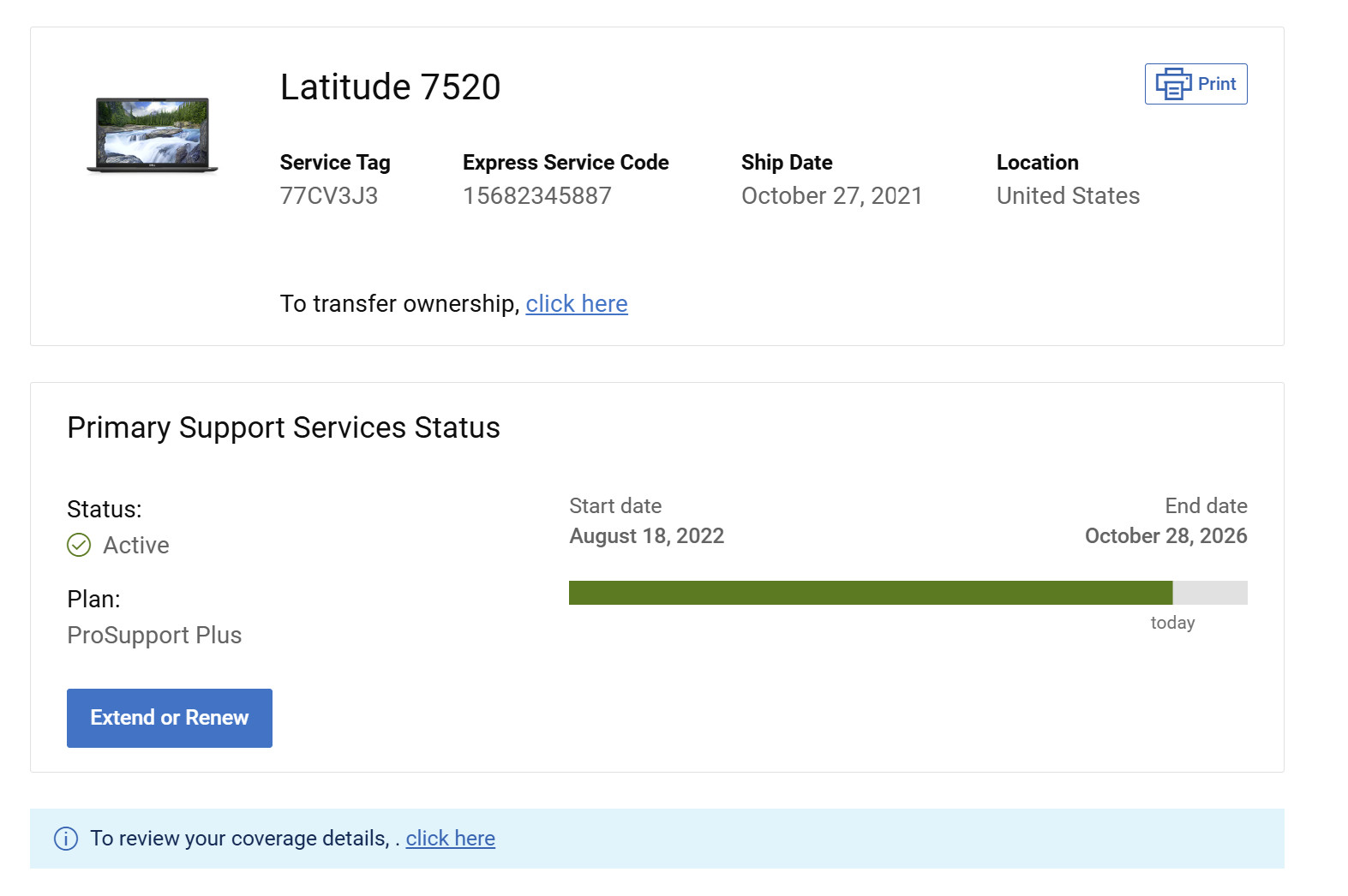Click the start date August 18, 2022
Screen dimensions: 1348x896
(x=647, y=536)
